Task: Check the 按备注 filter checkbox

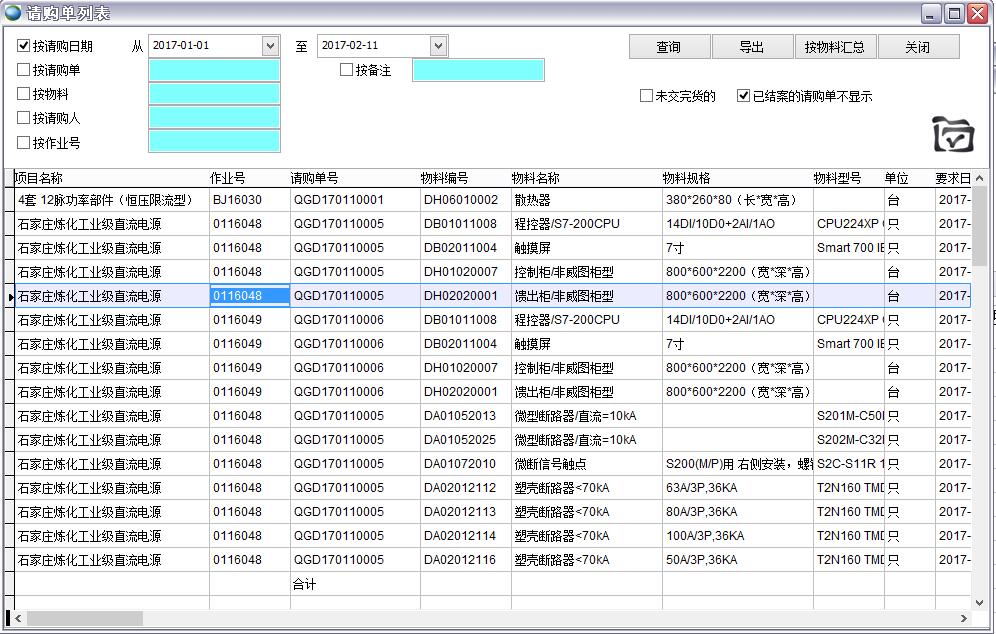Action: 347,70
